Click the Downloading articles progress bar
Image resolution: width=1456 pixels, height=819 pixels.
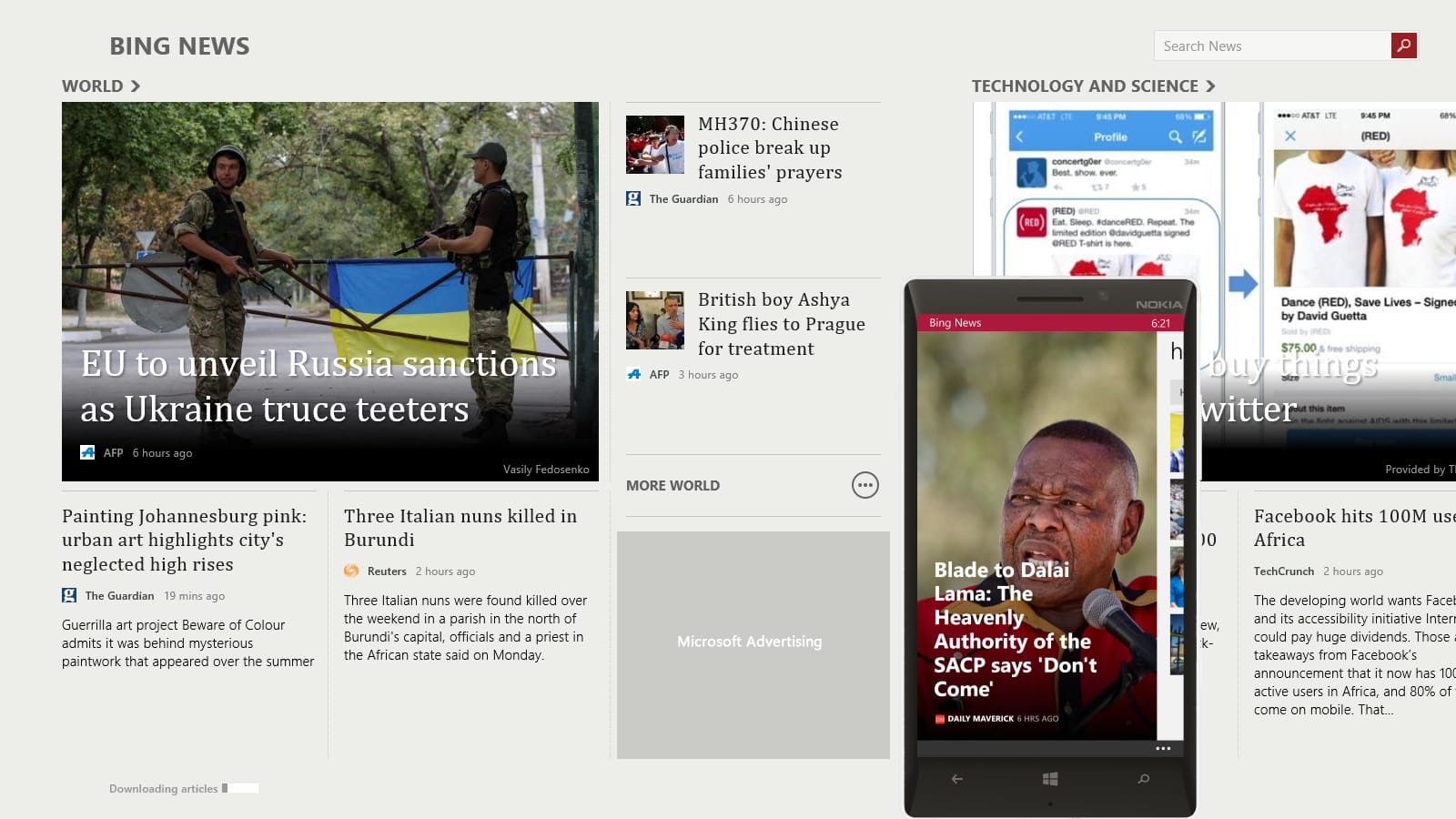coord(240,788)
